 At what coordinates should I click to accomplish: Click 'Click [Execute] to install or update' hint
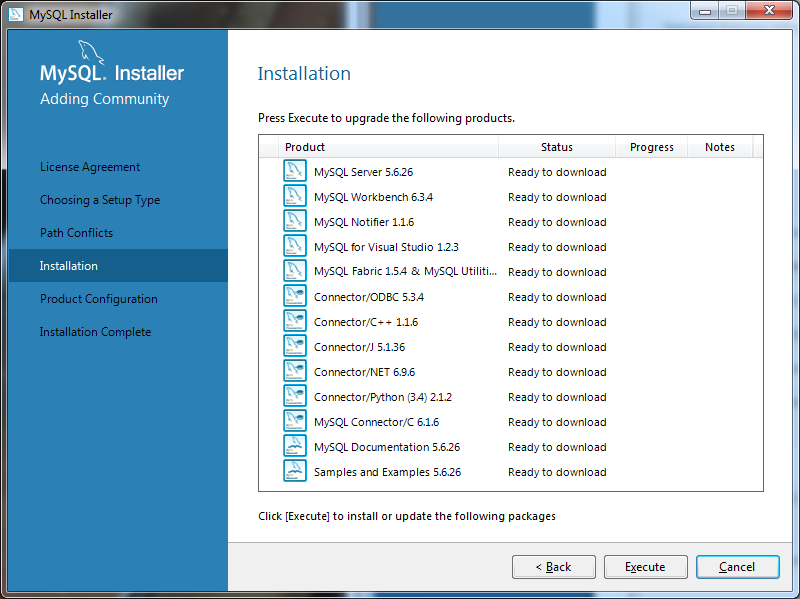(x=407, y=516)
